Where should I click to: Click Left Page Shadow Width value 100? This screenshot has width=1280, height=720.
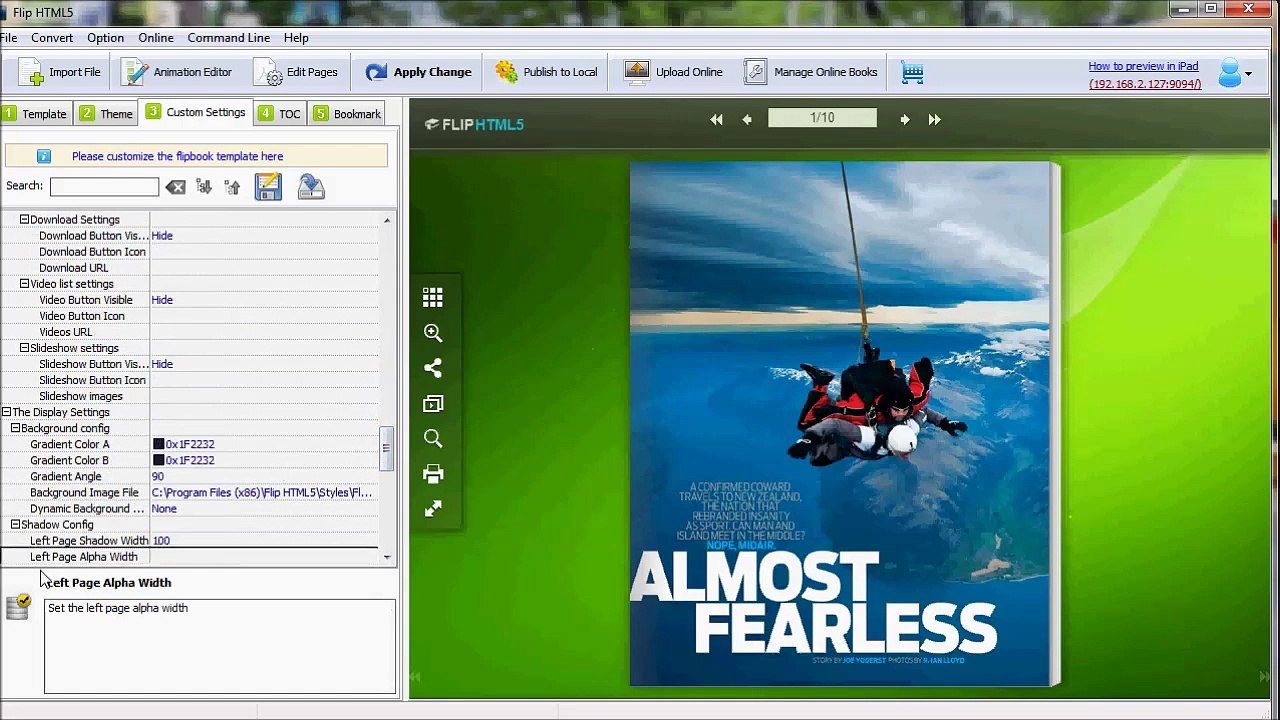161,540
